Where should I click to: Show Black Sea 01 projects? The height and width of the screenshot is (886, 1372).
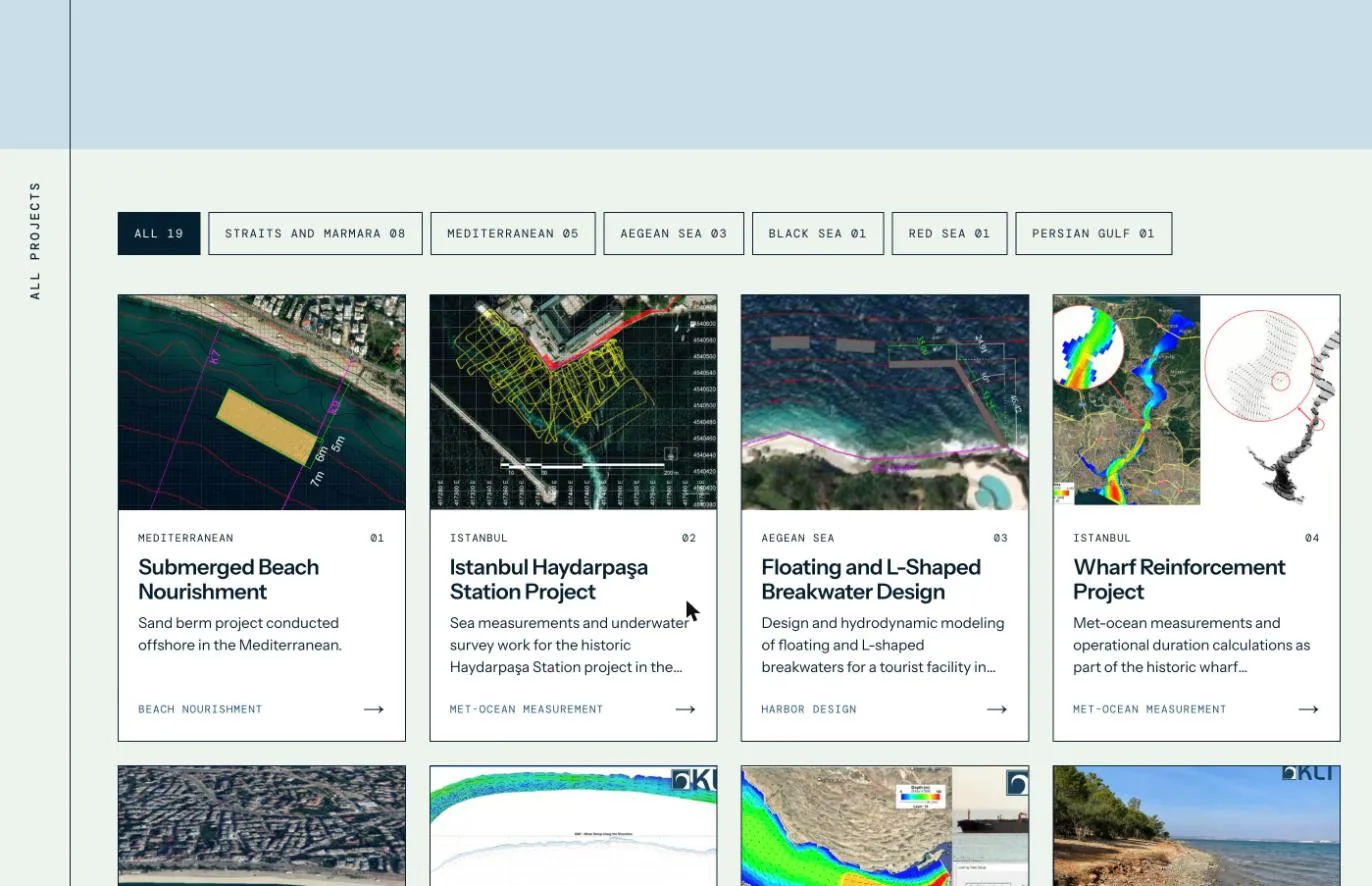[818, 233]
